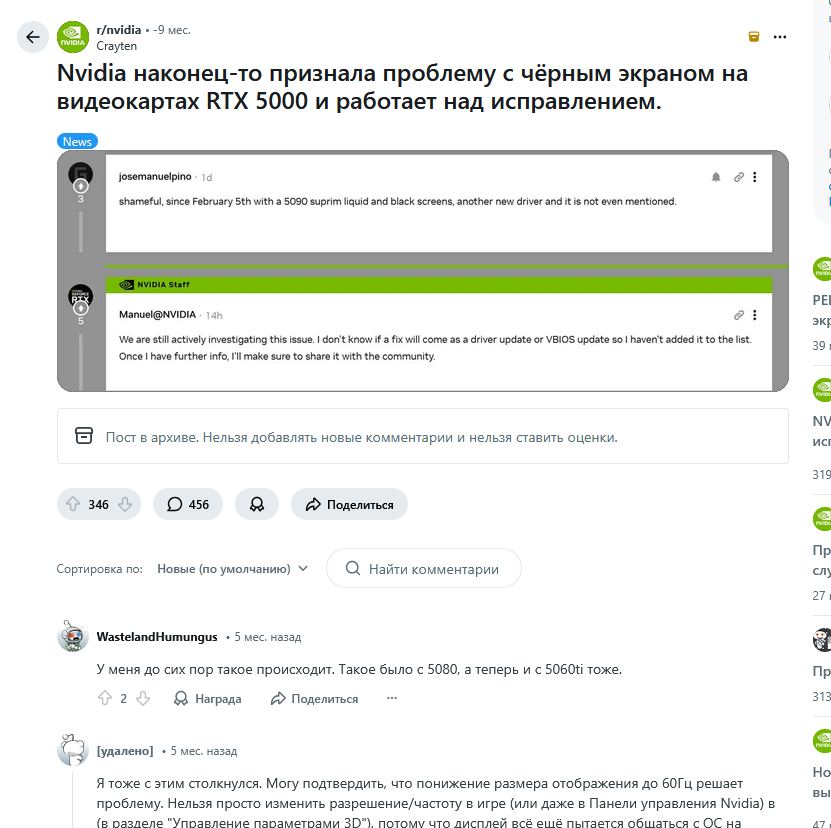831x828 pixels.
Task: Open WastelandHumungus's profile link
Action: pyautogui.click(x=157, y=637)
